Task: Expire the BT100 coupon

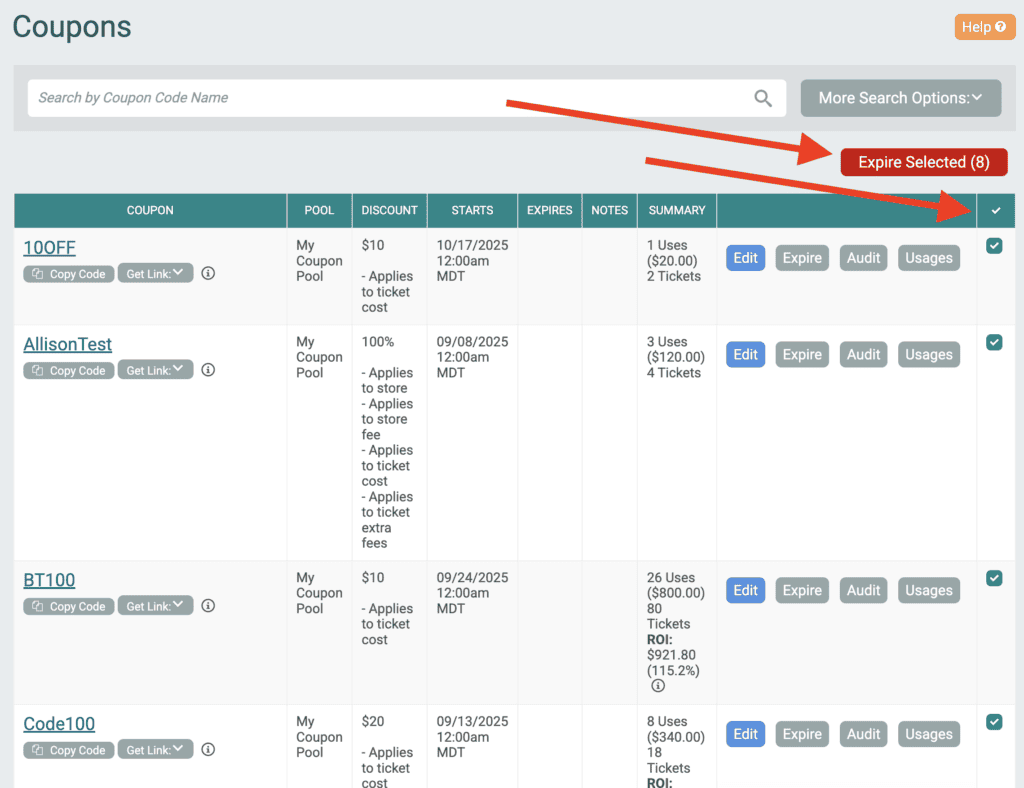Action: coord(802,590)
